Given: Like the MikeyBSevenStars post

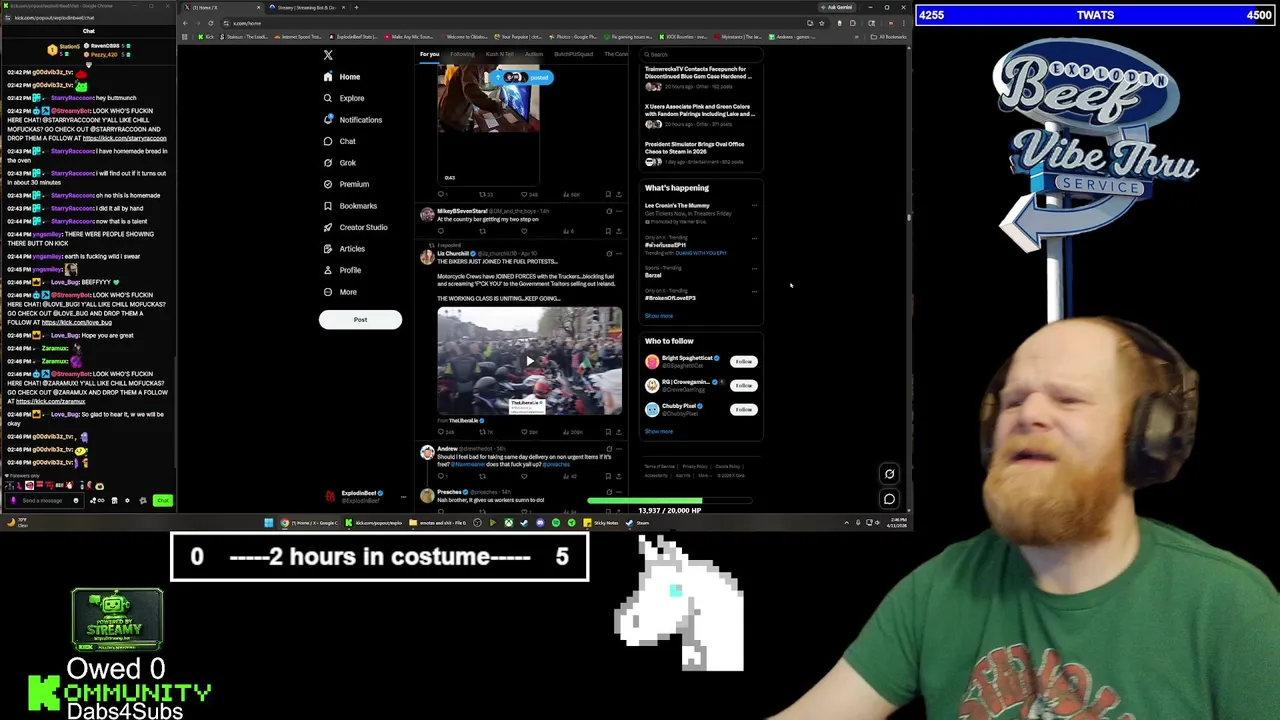Looking at the screenshot, I should [524, 231].
